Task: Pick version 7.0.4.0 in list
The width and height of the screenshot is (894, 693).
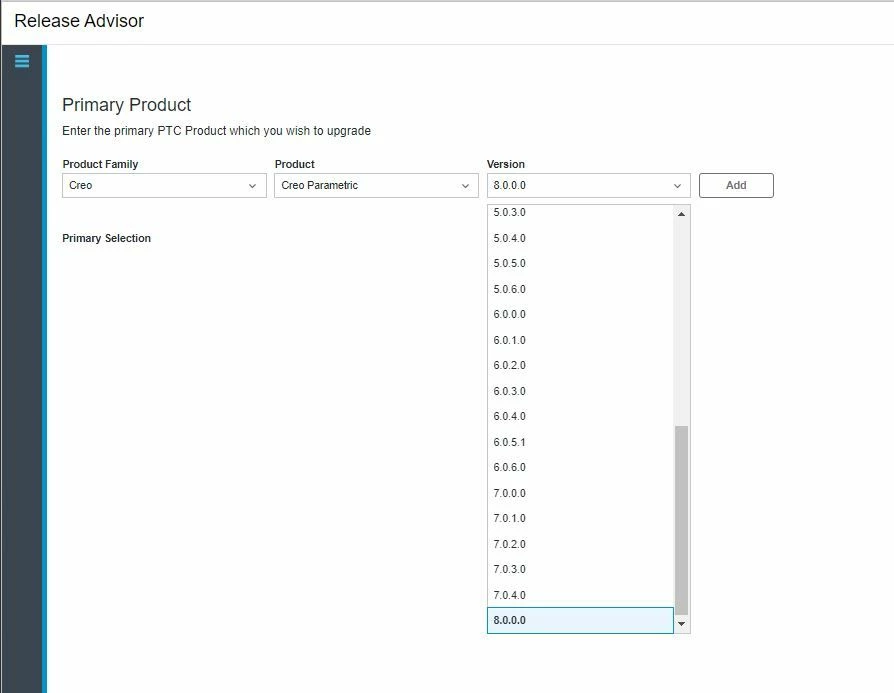Action: 580,595
